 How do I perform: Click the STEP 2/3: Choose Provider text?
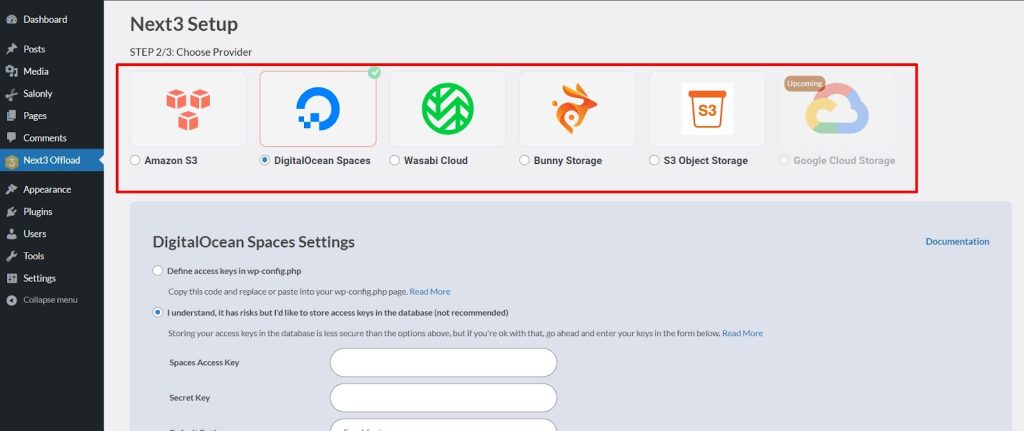pos(191,52)
